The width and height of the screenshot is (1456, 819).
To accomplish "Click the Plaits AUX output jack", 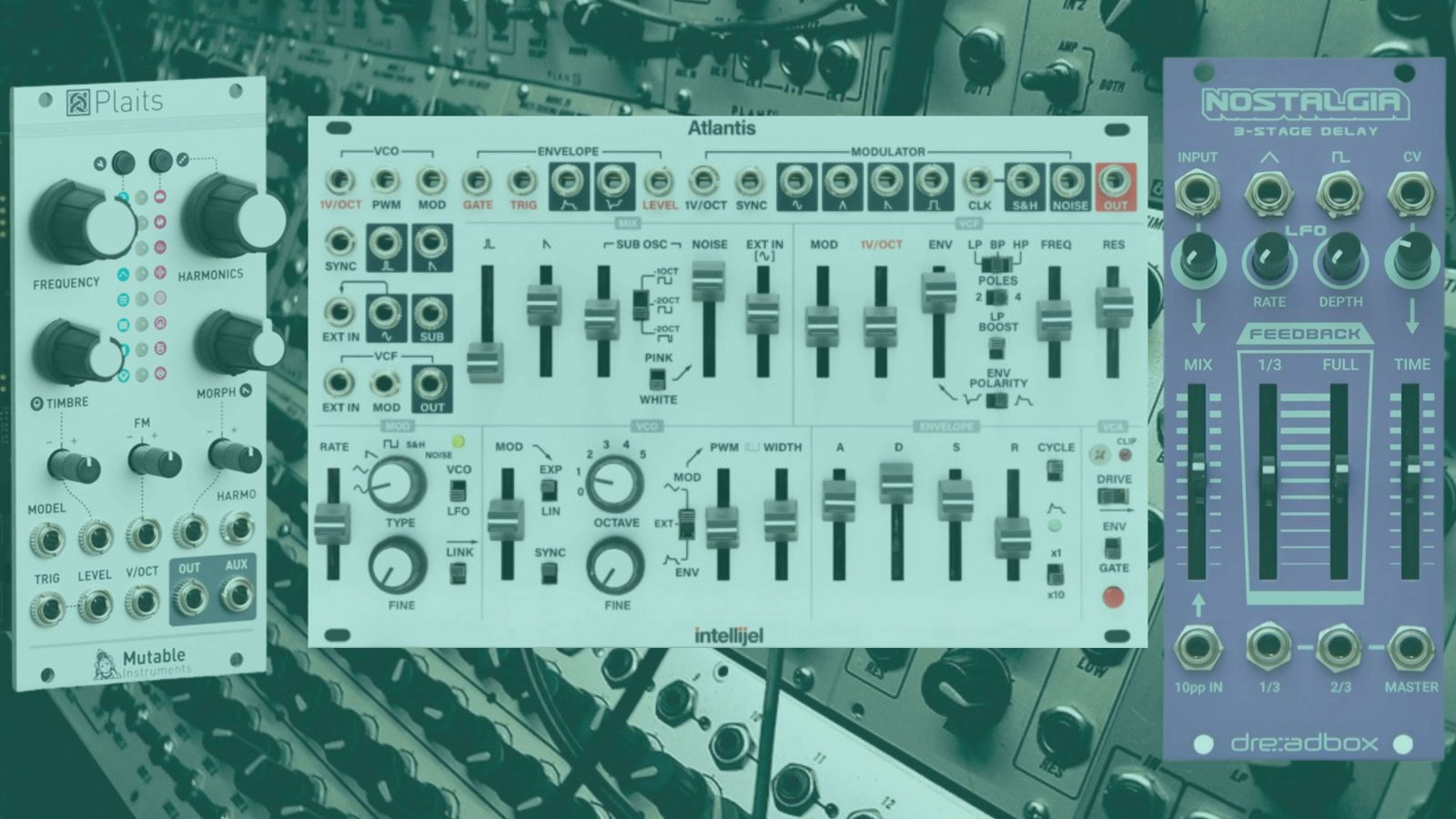I will tap(237, 596).
